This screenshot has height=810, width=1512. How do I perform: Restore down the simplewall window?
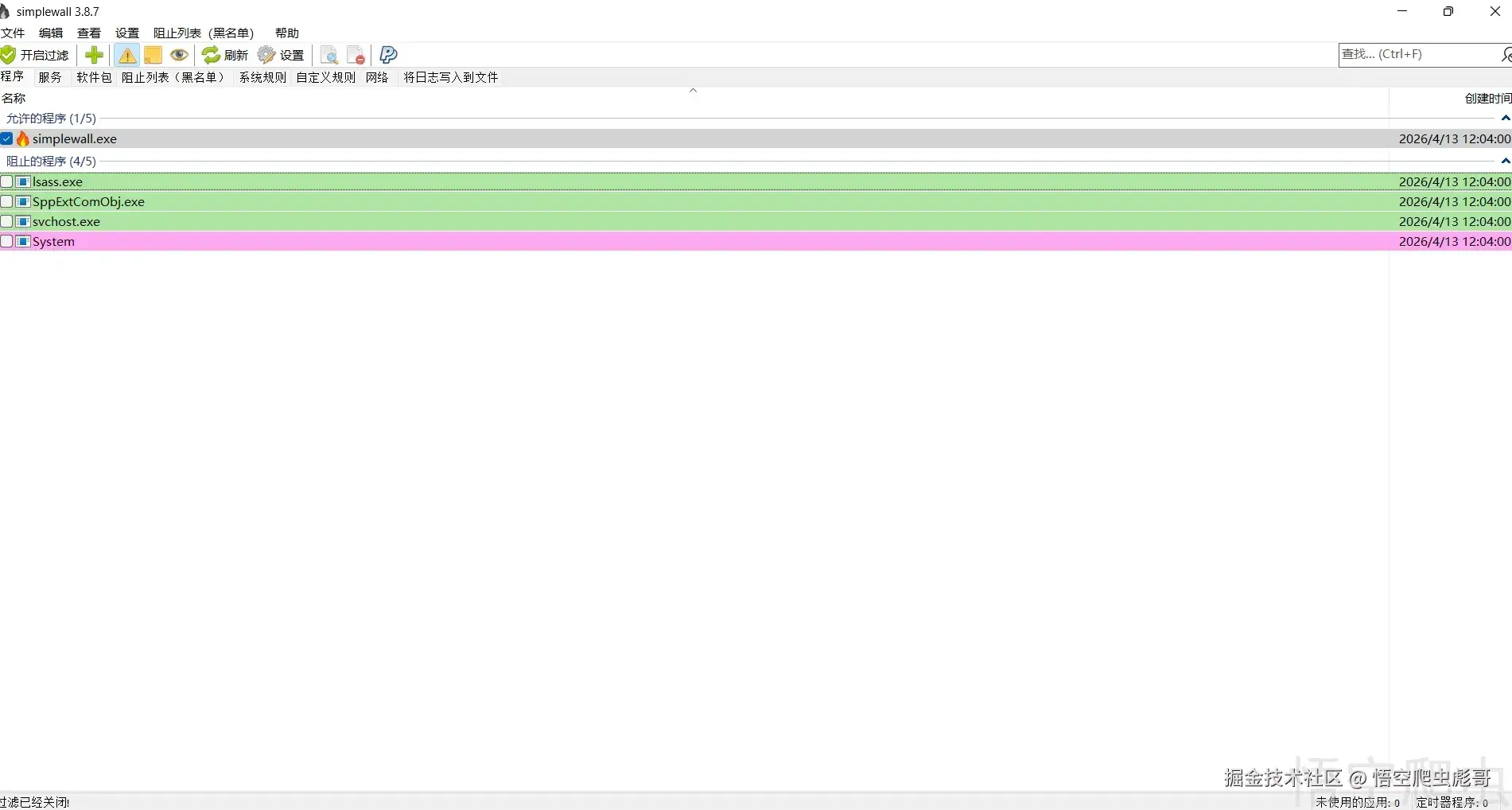coord(1448,11)
